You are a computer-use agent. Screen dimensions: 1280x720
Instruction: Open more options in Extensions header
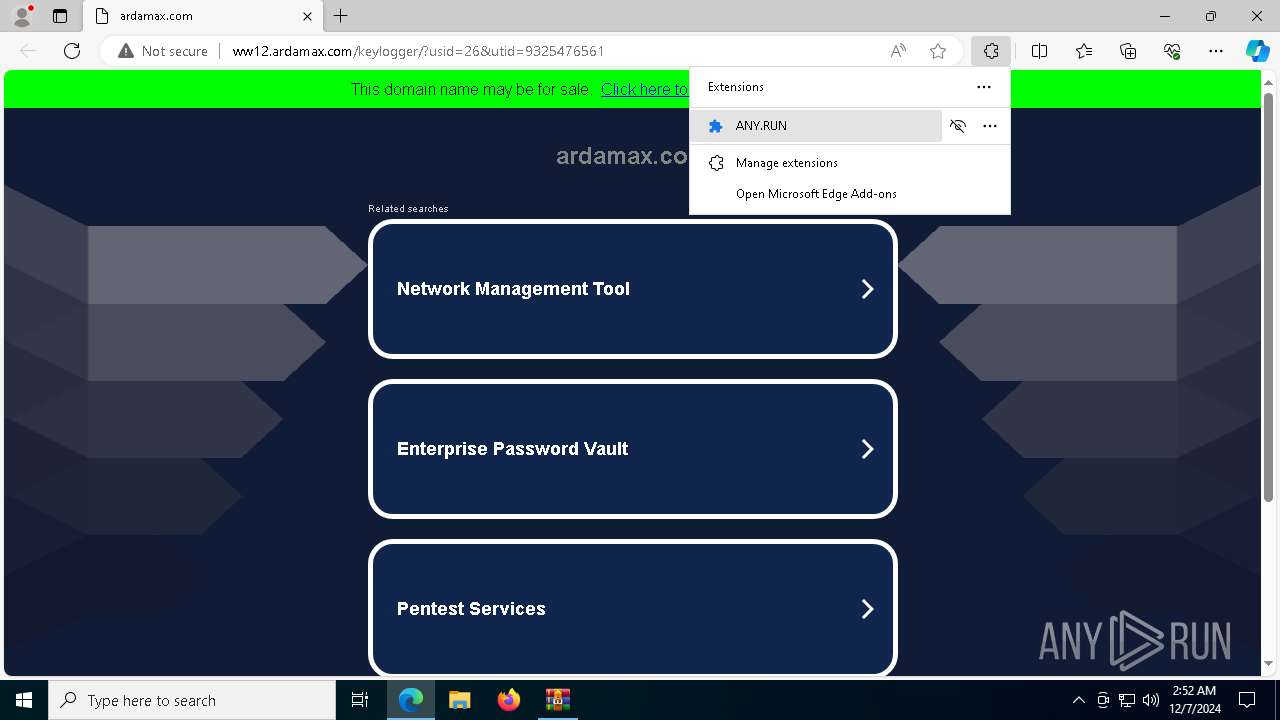(x=984, y=87)
